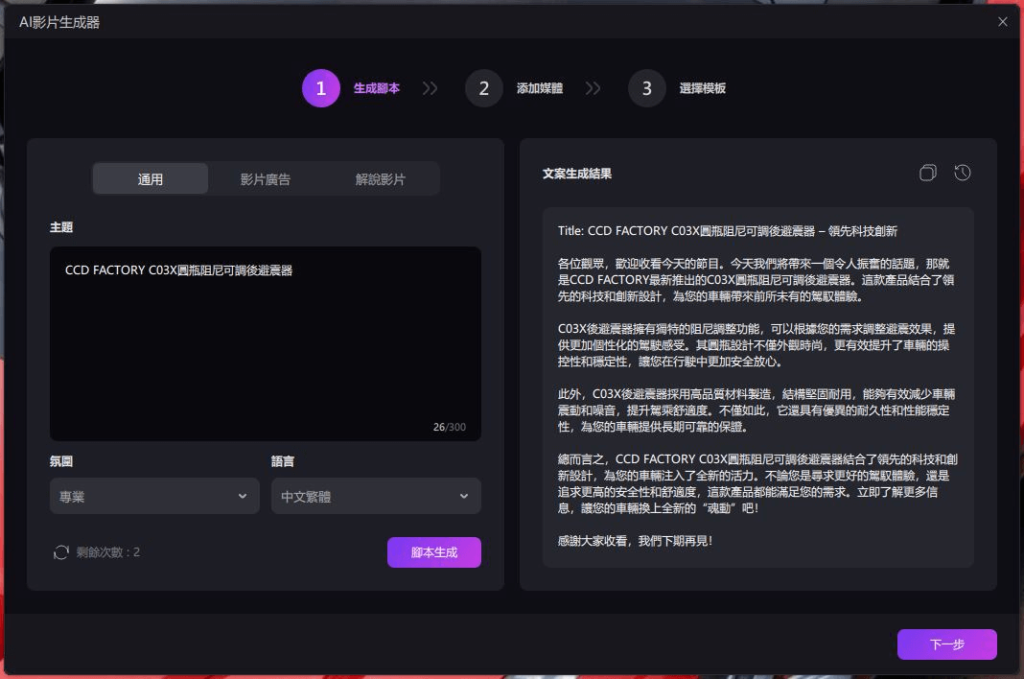
Task: Click the generated script Title line
Action: (727, 230)
